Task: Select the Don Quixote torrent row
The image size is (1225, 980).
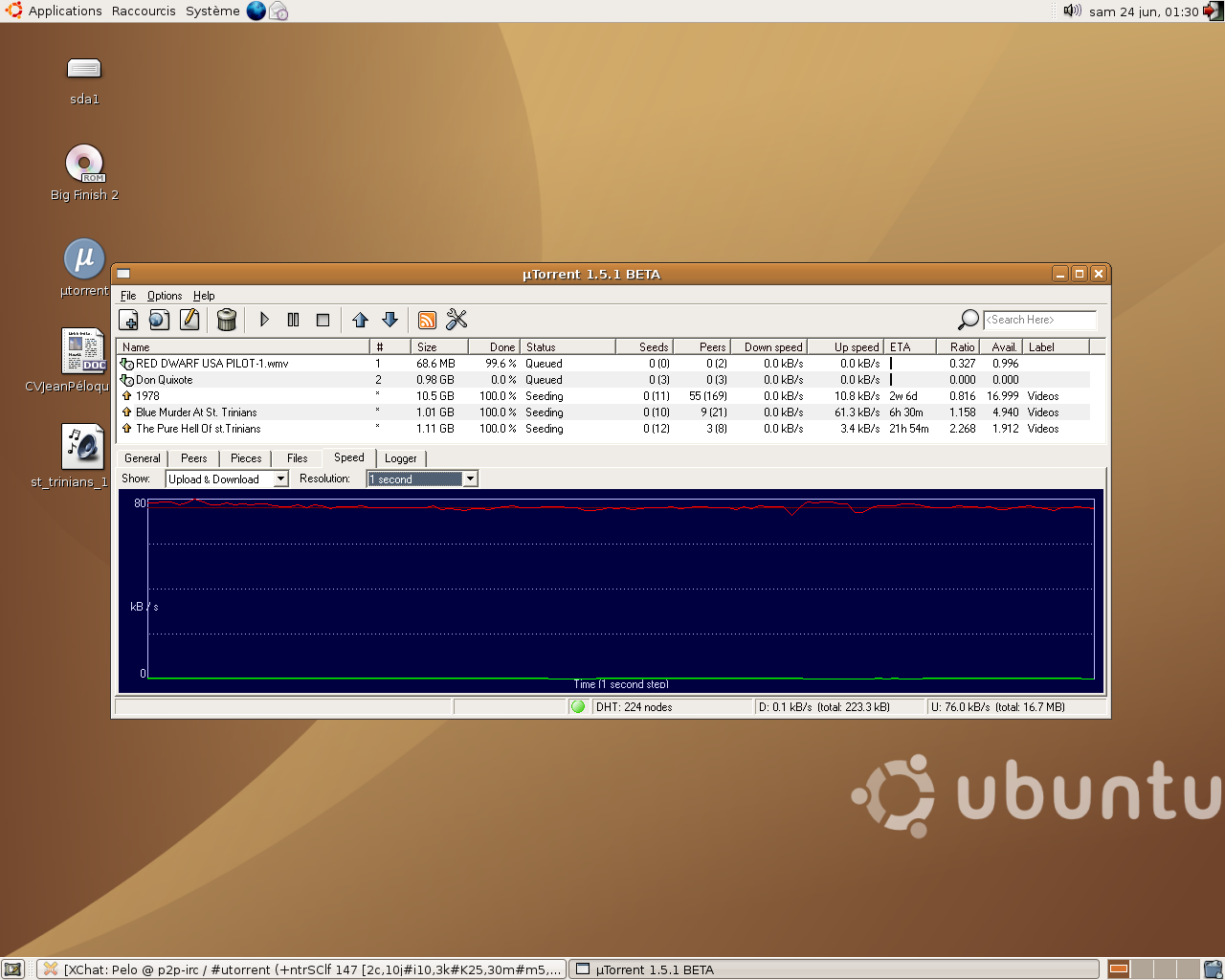Action: [x=604, y=380]
